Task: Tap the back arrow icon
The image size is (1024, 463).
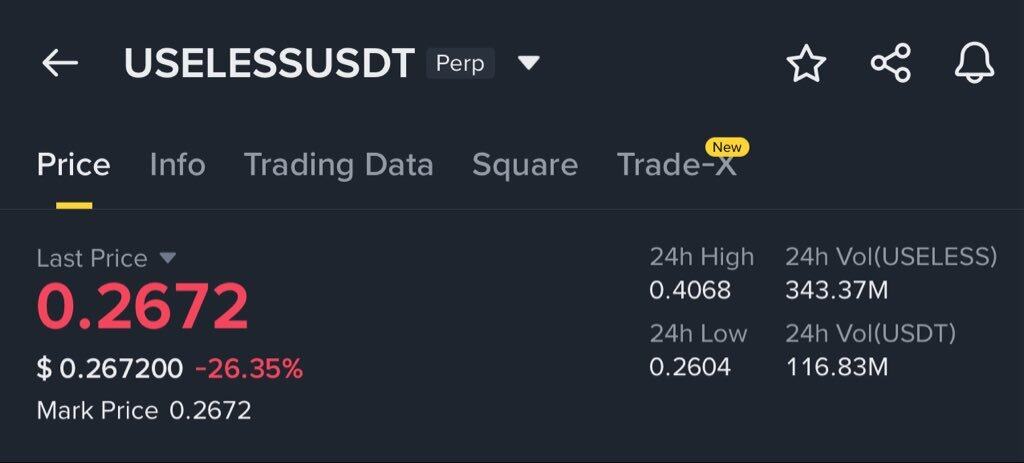Action: coord(59,64)
